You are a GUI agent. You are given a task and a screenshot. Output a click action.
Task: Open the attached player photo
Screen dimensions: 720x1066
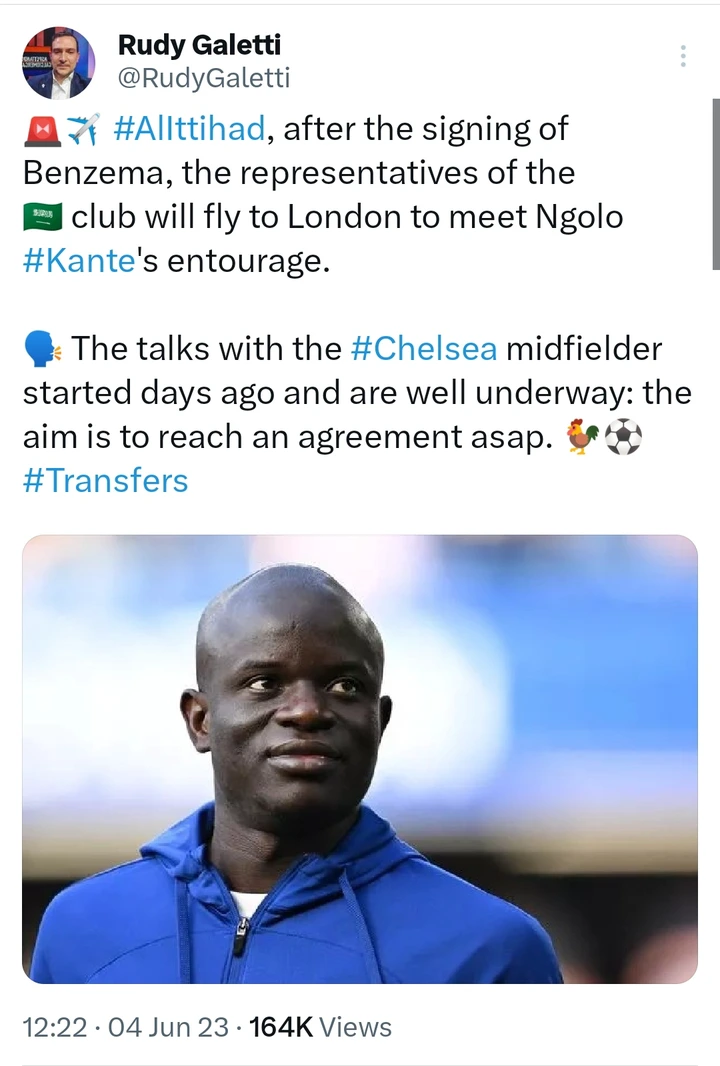tap(359, 759)
